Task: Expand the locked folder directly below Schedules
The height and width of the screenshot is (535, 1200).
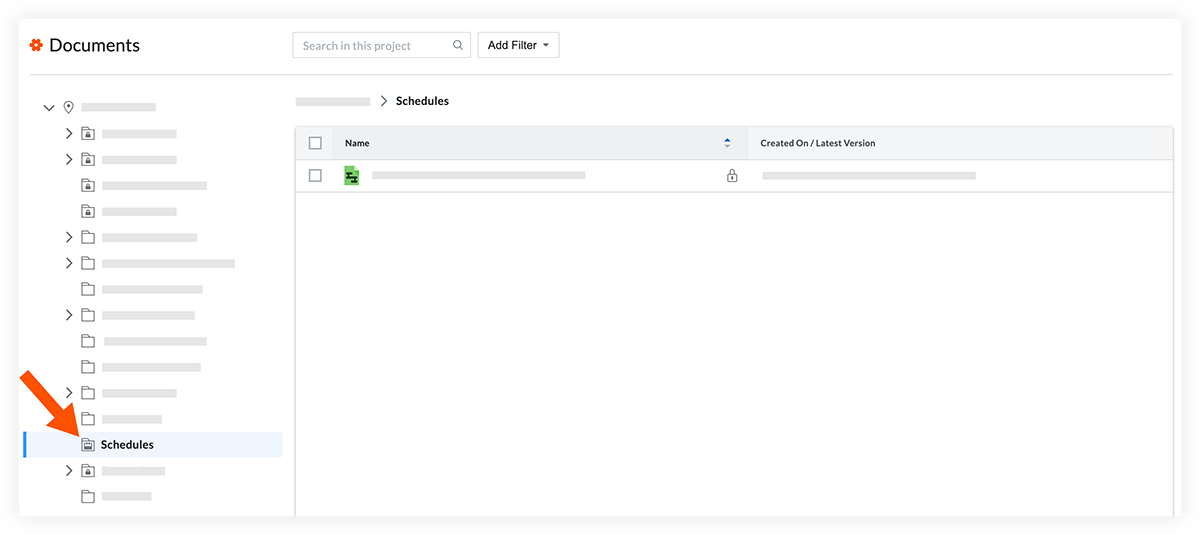Action: [x=69, y=471]
